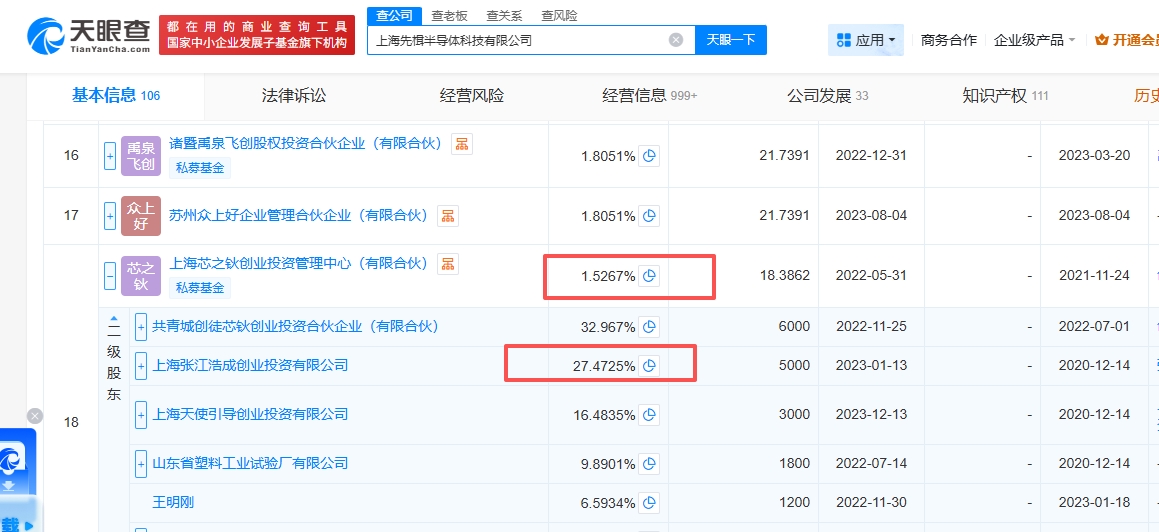The width and height of the screenshot is (1159, 532).
Task: Click pie chart icon beside 6.5934%
Action: click(x=649, y=503)
